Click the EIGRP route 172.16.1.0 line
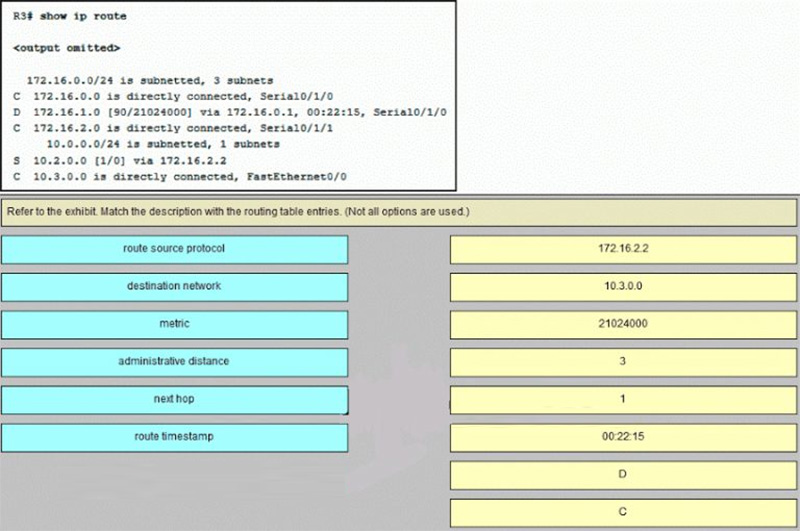This screenshot has height=531, width=800. click(230, 112)
